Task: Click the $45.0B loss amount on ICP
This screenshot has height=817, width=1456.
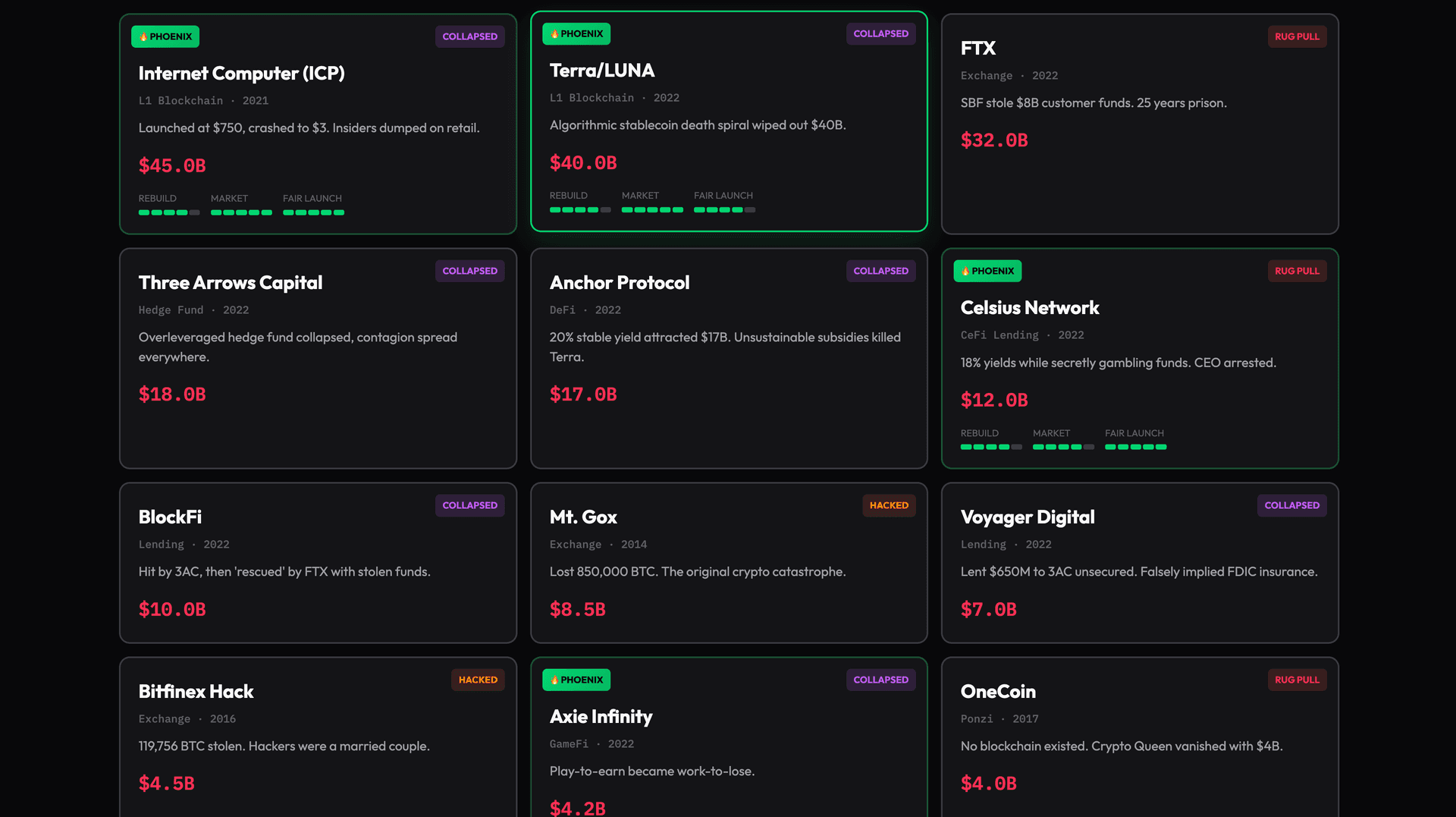Action: coord(172,165)
